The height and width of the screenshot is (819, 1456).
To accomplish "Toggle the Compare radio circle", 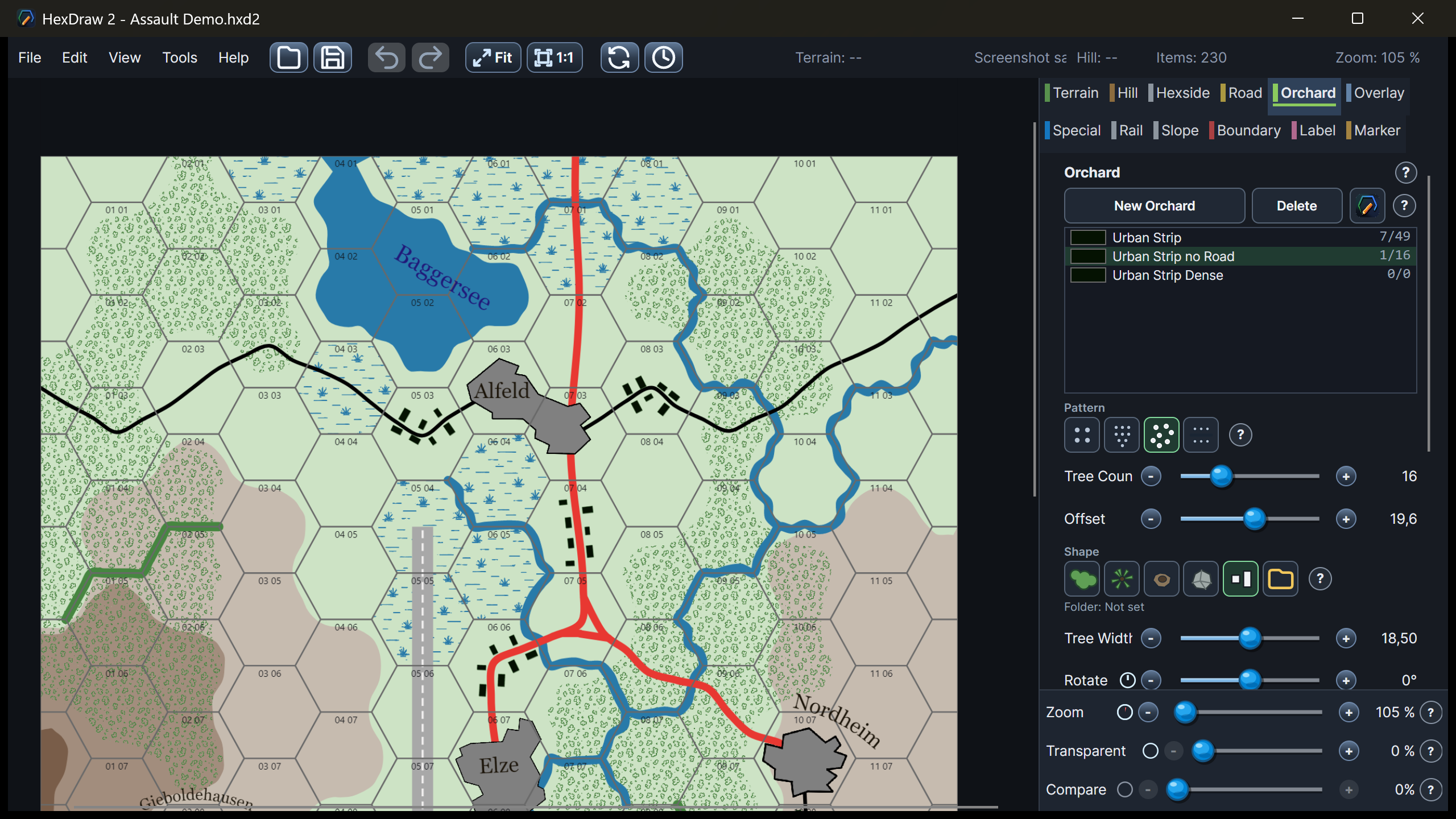I will tap(1124, 789).
